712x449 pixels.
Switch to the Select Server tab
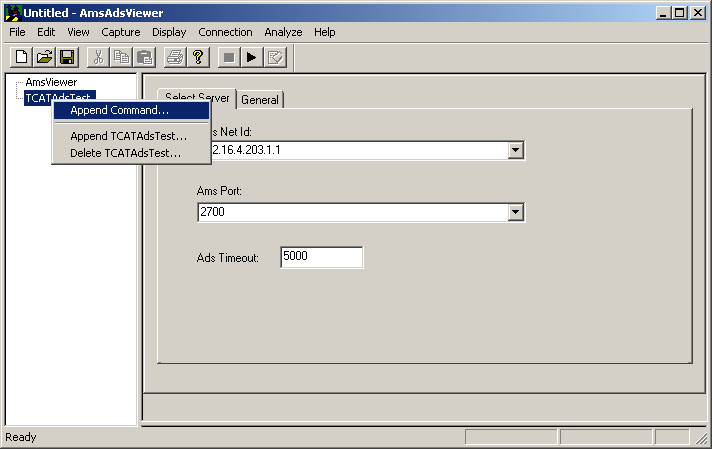pyautogui.click(x=197, y=98)
